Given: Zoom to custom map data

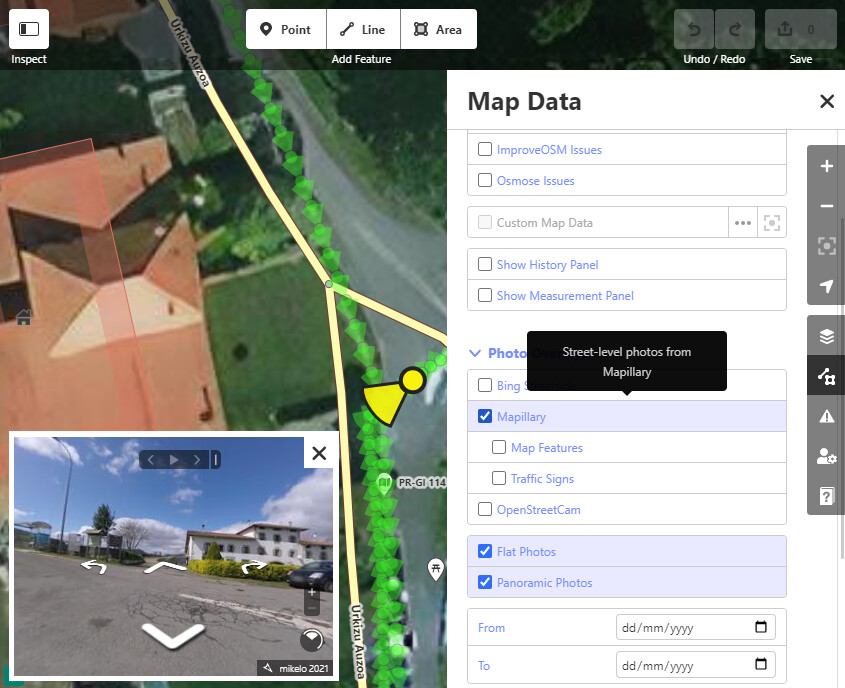Looking at the screenshot, I should tap(772, 223).
